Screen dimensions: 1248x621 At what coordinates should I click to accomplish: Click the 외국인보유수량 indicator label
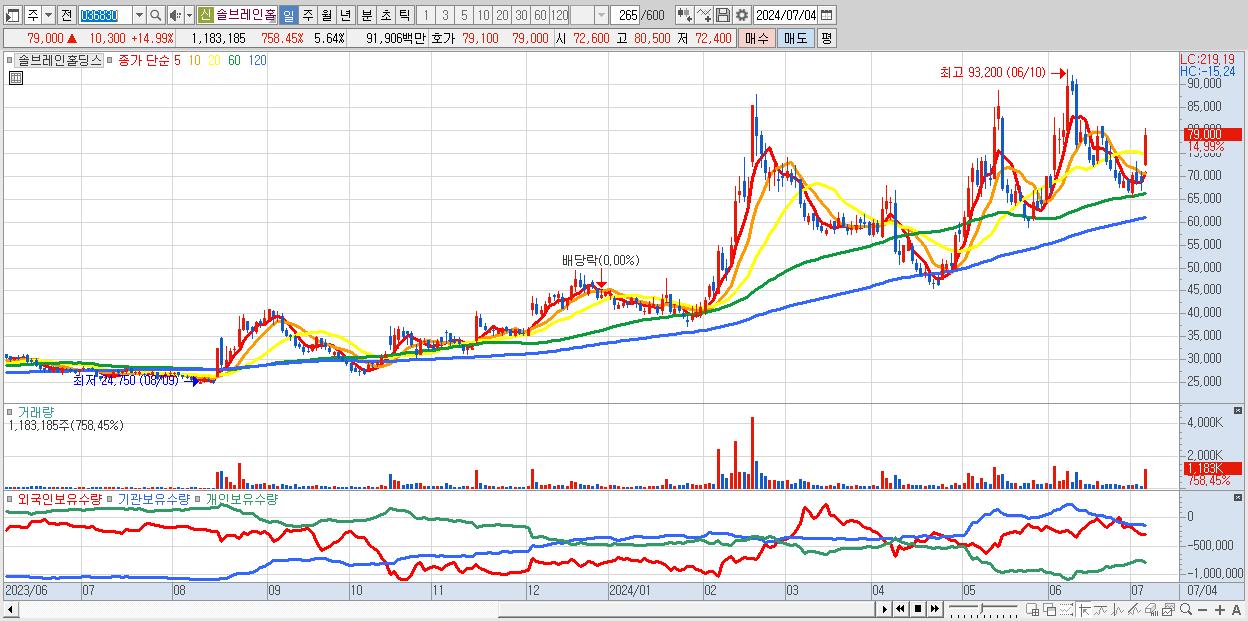pyautogui.click(x=60, y=498)
